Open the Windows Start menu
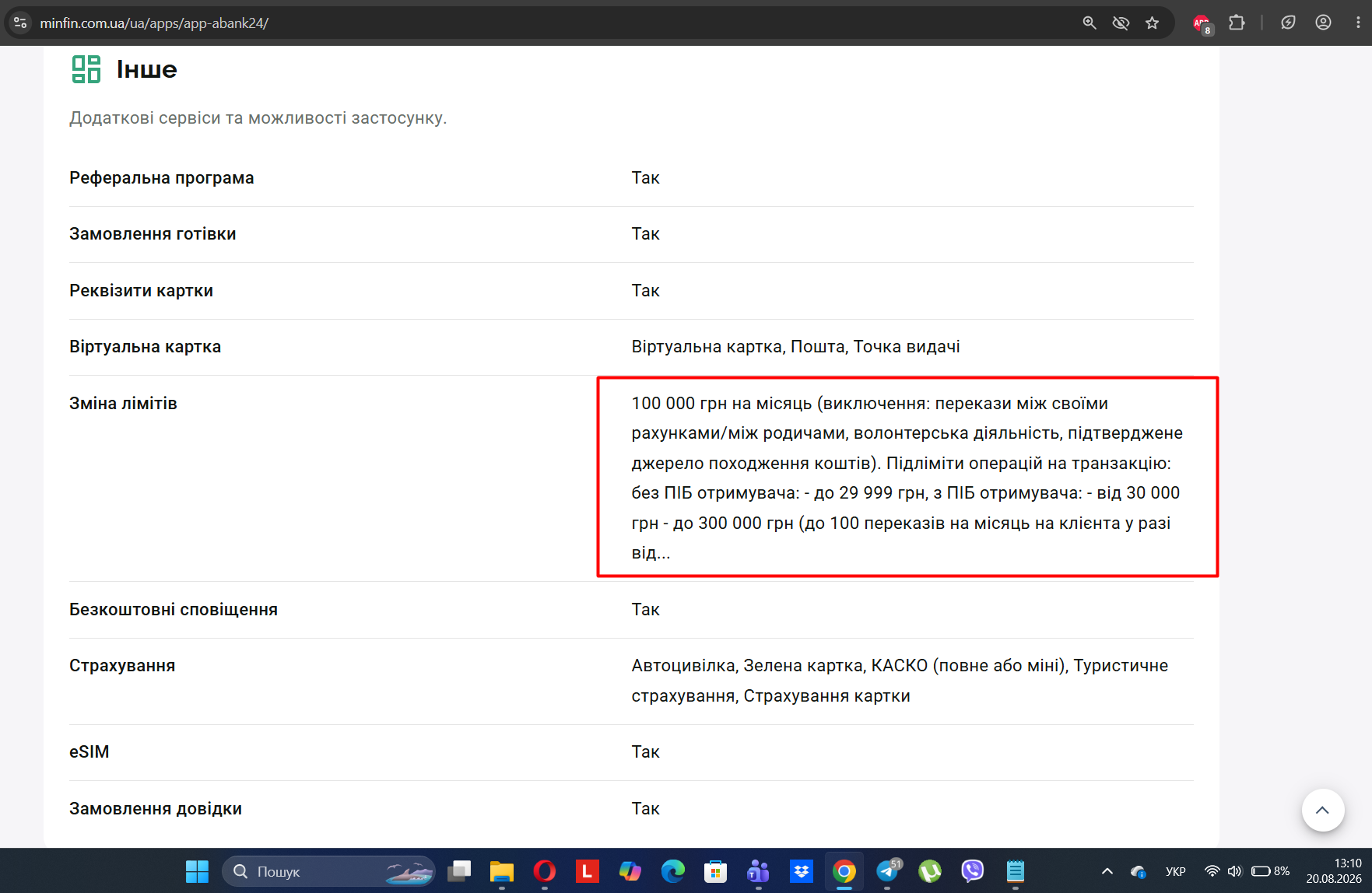Viewport: 1372px width, 893px height. (197, 871)
